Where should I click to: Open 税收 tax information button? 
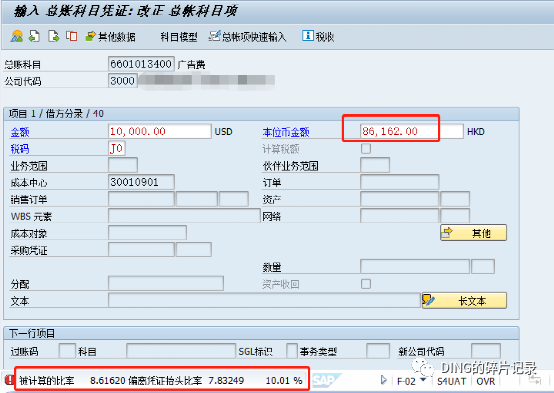tap(318, 36)
